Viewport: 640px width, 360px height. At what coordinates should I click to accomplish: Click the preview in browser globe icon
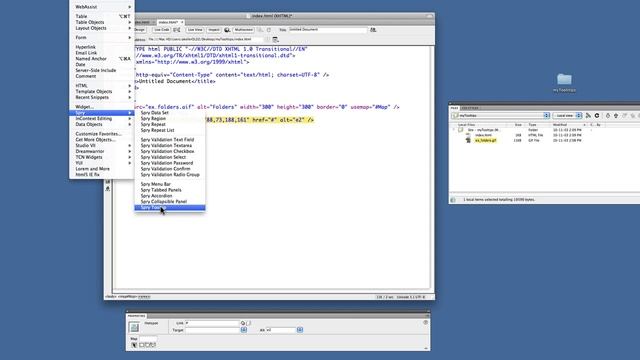click(x=227, y=30)
